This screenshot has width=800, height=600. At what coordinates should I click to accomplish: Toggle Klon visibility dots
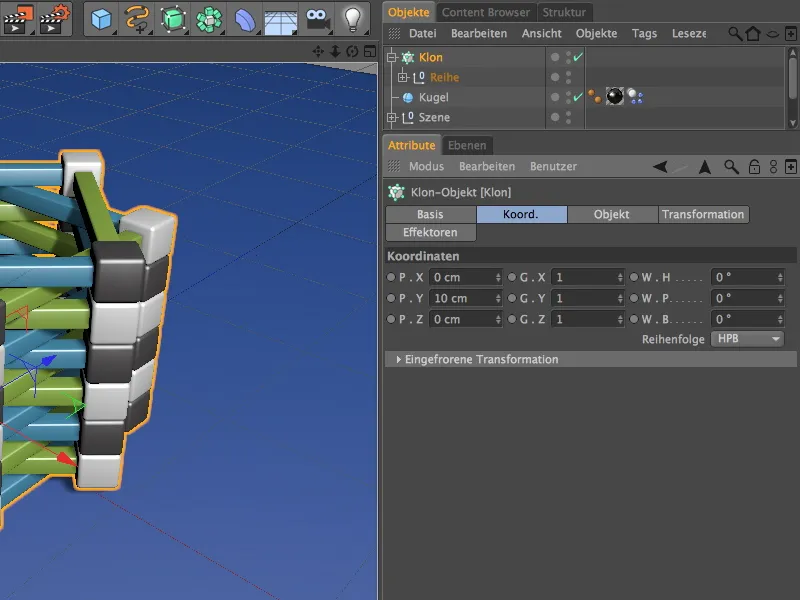(x=568, y=57)
